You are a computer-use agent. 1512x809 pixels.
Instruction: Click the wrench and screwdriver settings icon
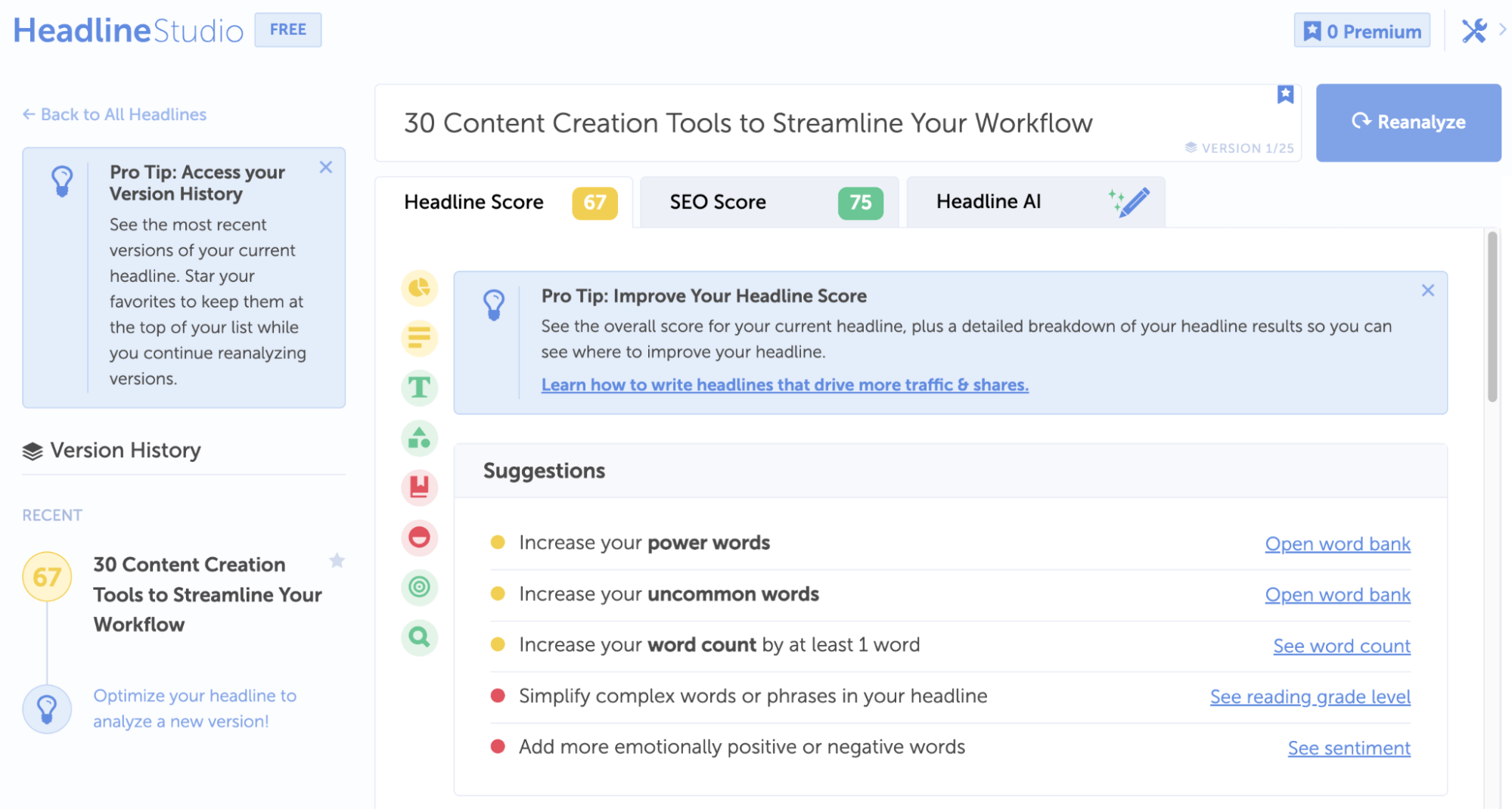tap(1473, 30)
